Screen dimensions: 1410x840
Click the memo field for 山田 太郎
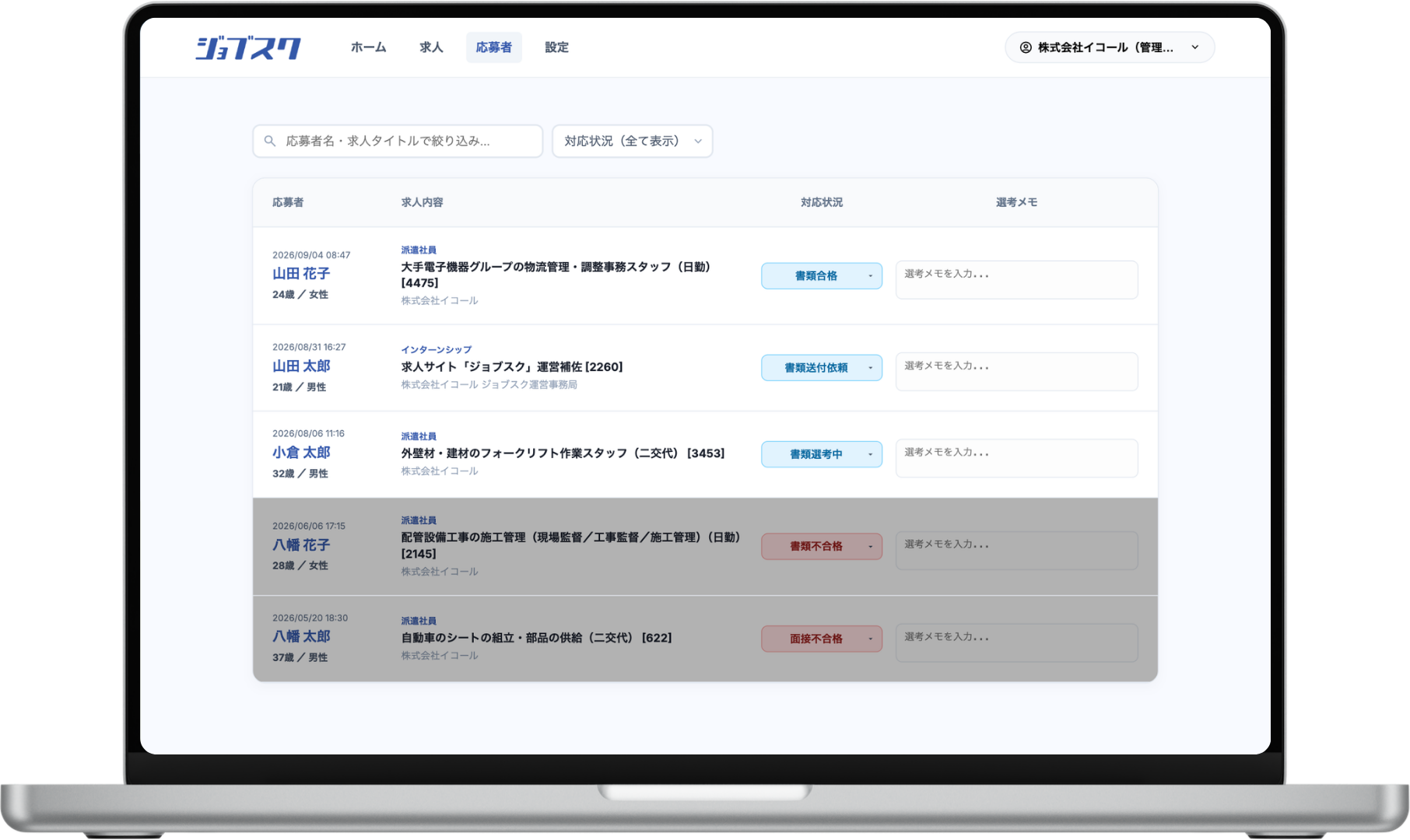tap(1017, 372)
